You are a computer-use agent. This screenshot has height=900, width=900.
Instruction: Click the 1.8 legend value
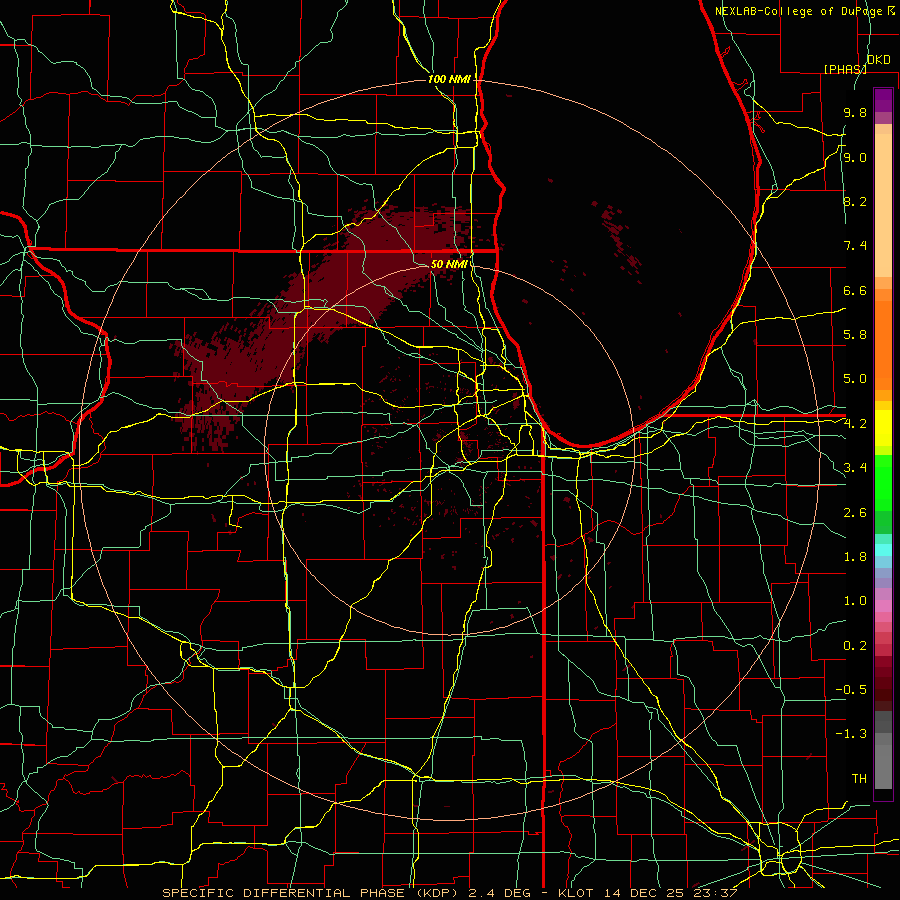[855, 557]
